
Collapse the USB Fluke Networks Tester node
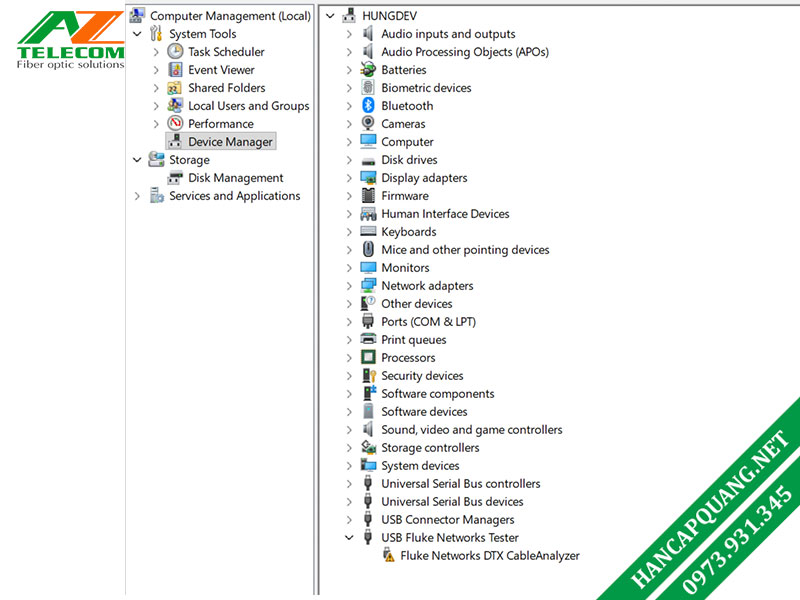point(349,537)
